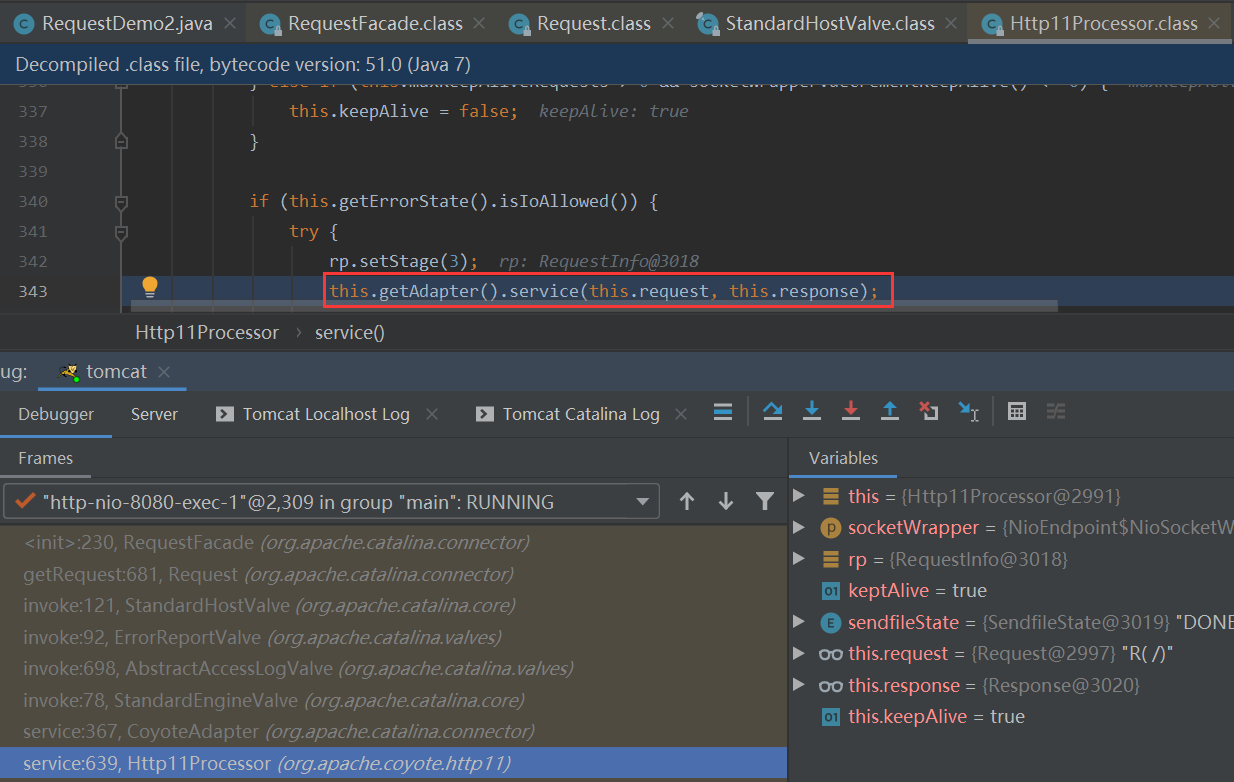Click the Step Out up-arrow icon
The image size is (1234, 782).
pyautogui.click(x=889, y=411)
